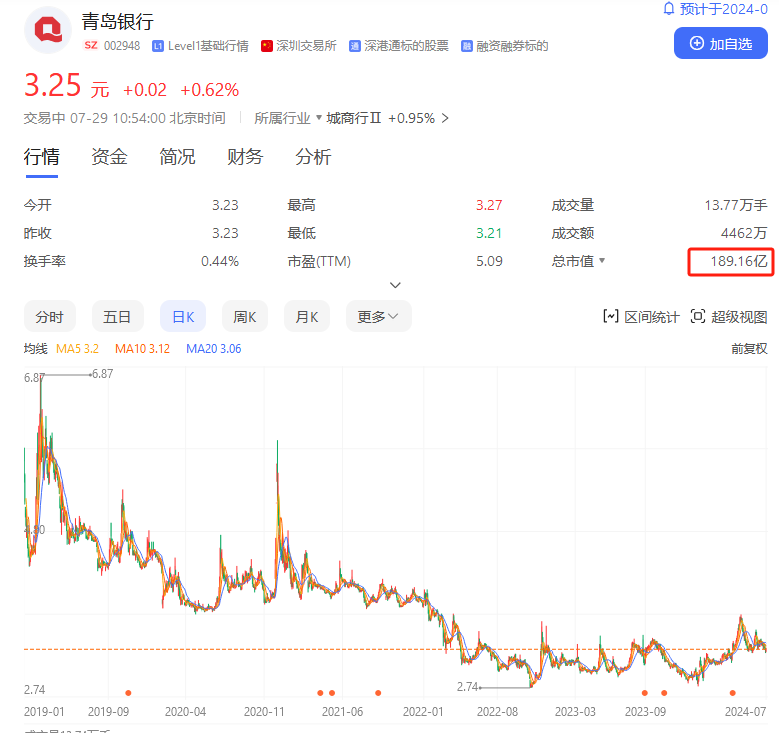Click the orange event dot near 2021-06
The height and width of the screenshot is (733, 779).
point(332,693)
